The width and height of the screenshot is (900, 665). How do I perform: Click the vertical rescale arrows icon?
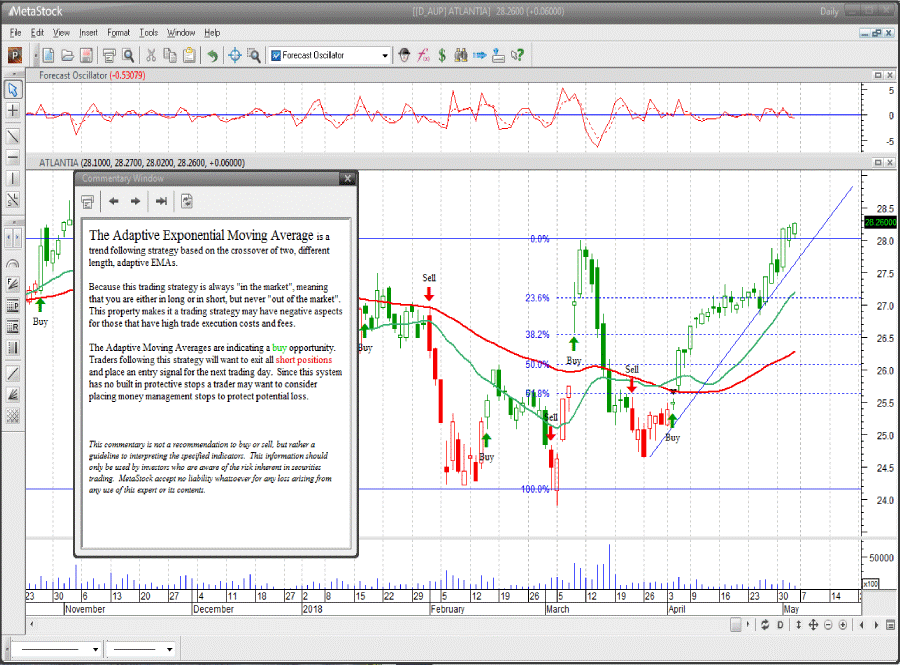798,625
